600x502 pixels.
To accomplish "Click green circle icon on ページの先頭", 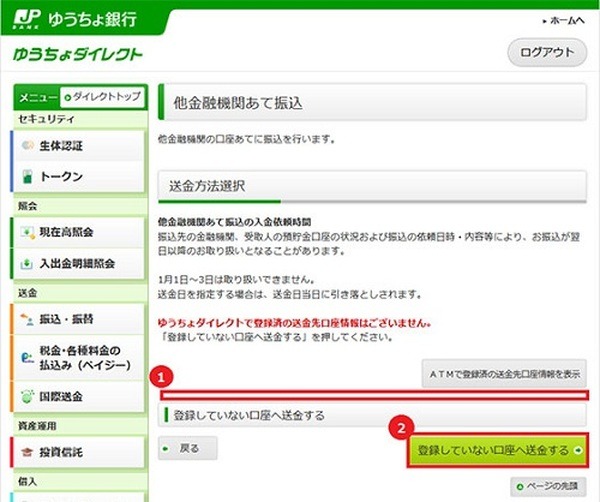I will coord(520,487).
